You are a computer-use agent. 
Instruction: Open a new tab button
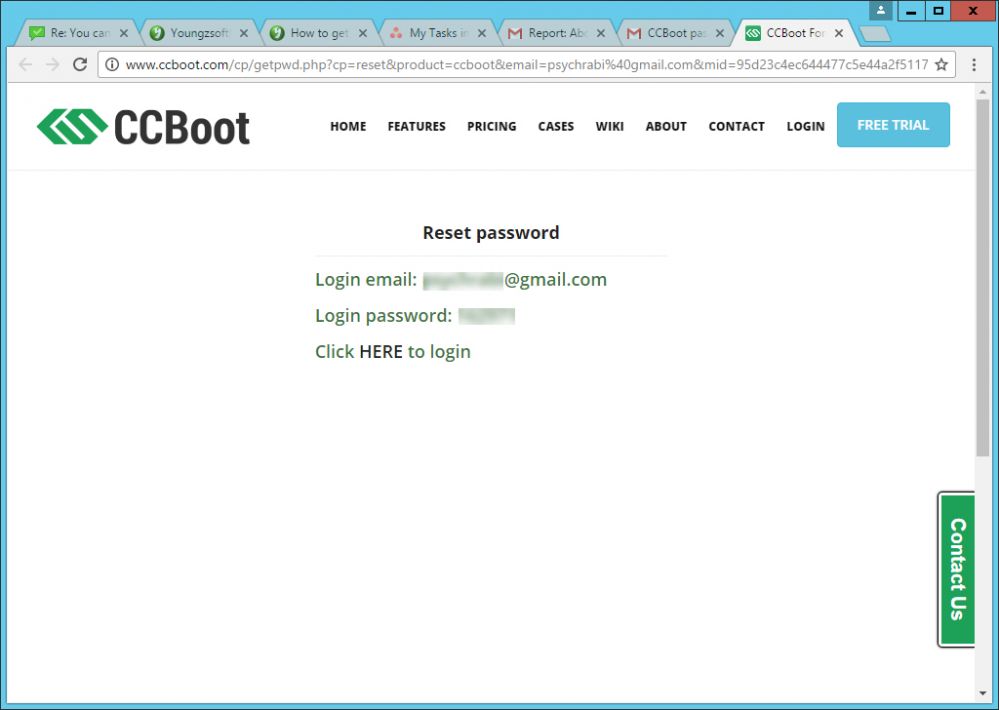pyautogui.click(x=875, y=34)
